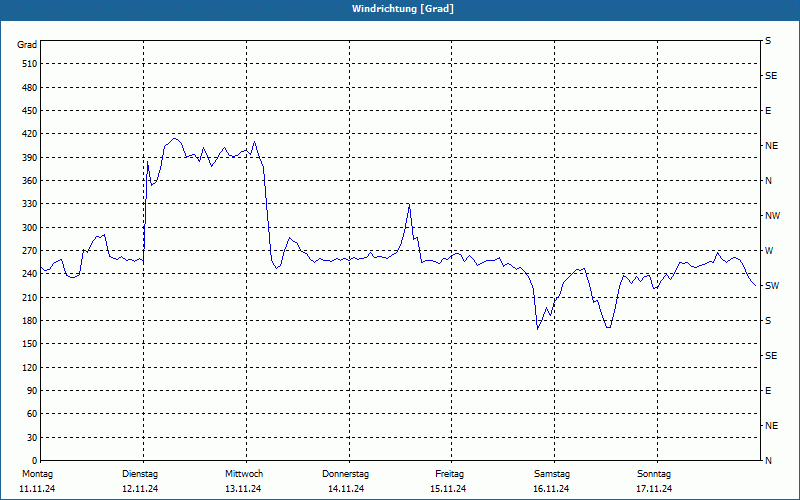Click the 510 axis value

click(30, 64)
